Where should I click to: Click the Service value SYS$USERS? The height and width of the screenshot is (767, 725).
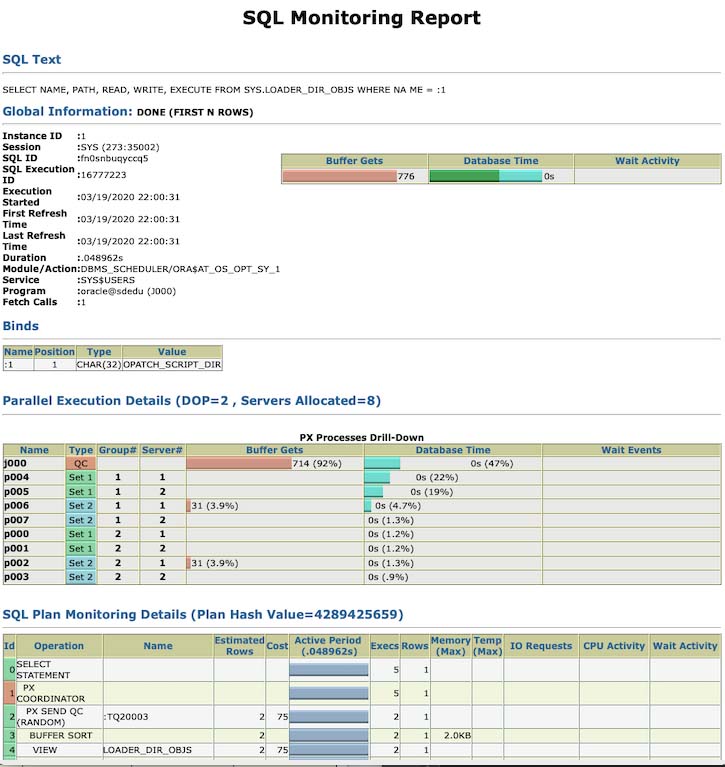[x=108, y=280]
